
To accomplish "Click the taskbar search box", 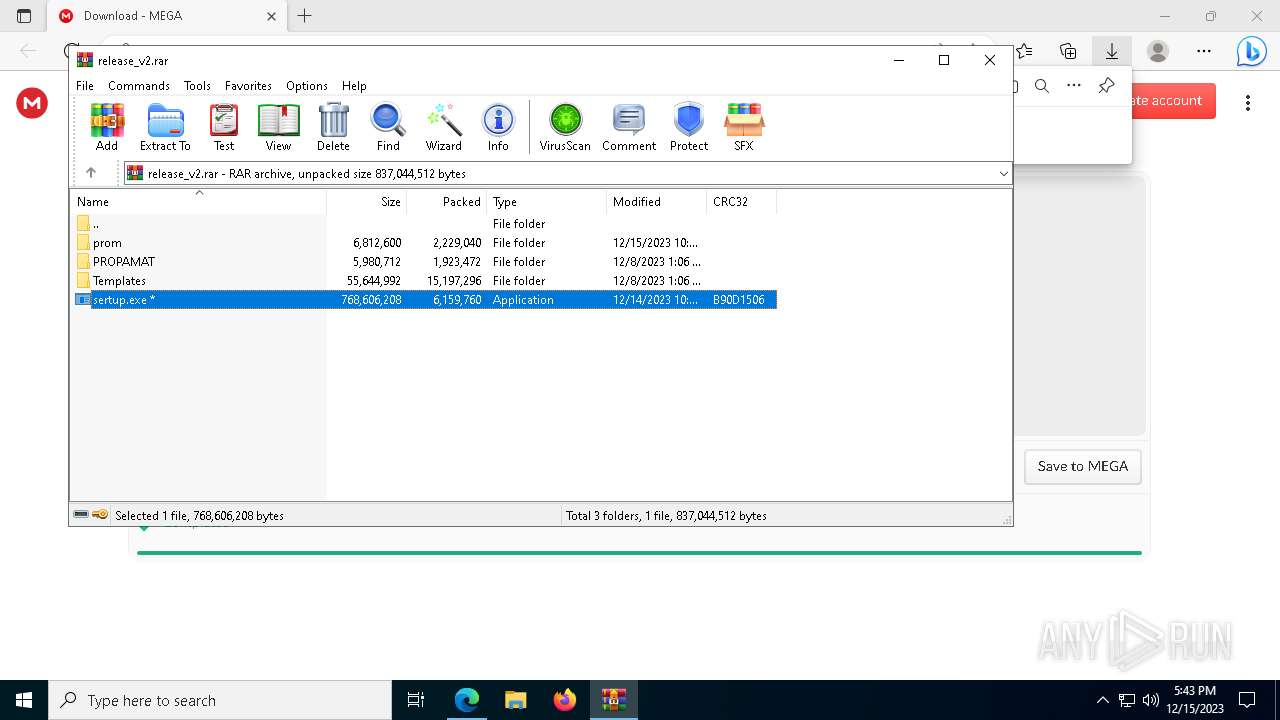I will pos(220,700).
